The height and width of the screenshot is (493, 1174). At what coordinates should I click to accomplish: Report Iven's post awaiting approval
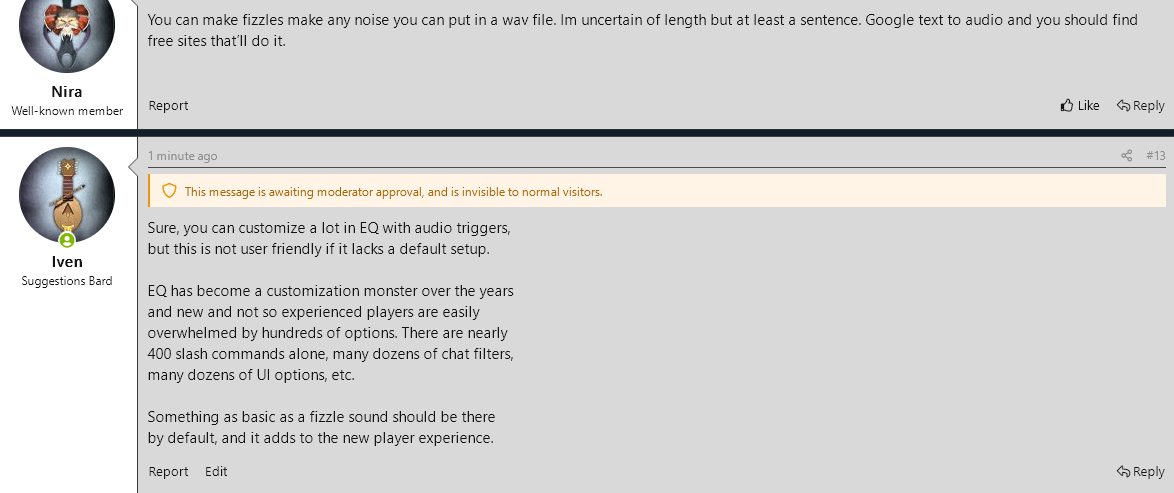(x=168, y=472)
